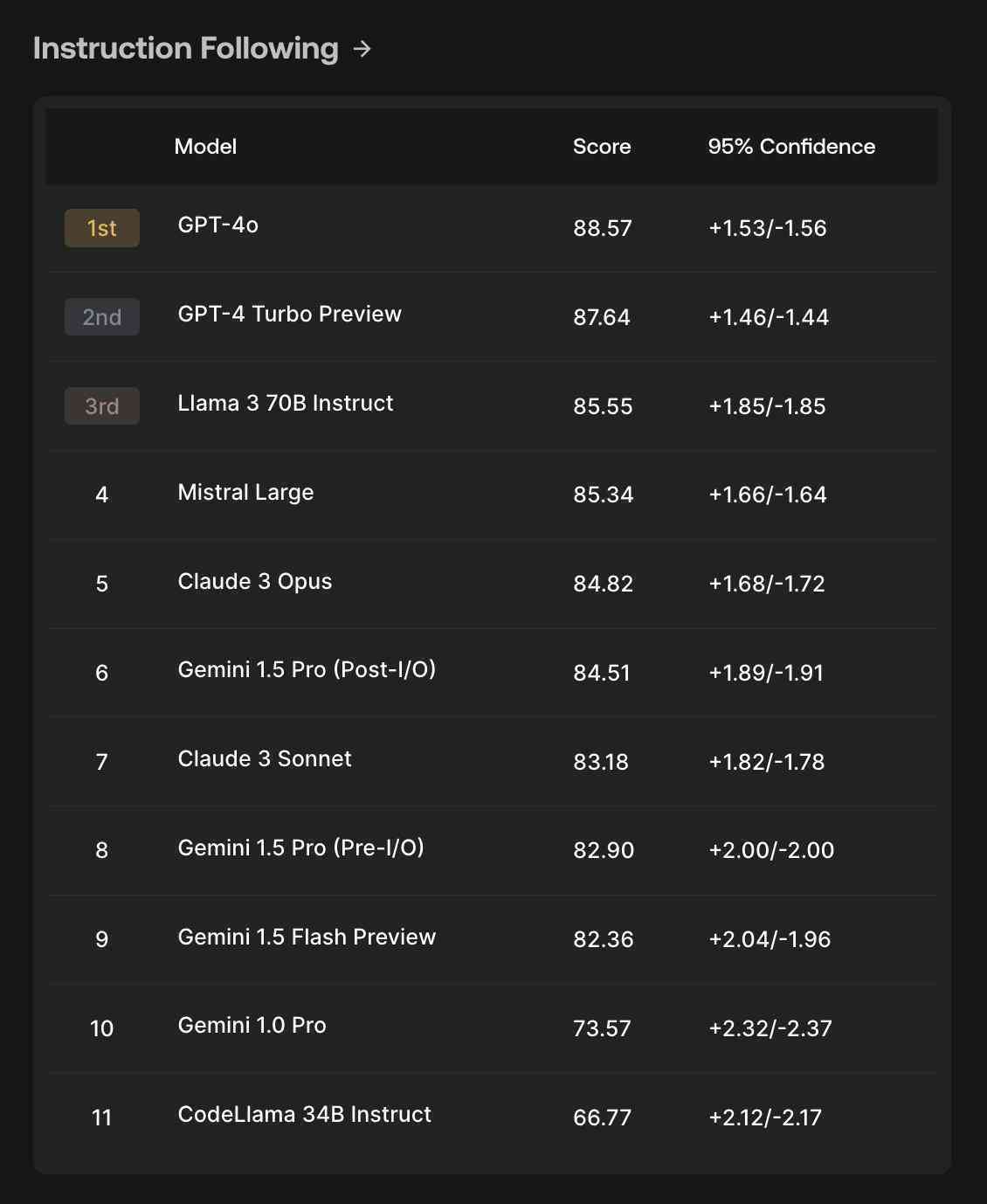Click the 3rd place bronze badge
Screen dimensions: 987x1204
click(102, 406)
